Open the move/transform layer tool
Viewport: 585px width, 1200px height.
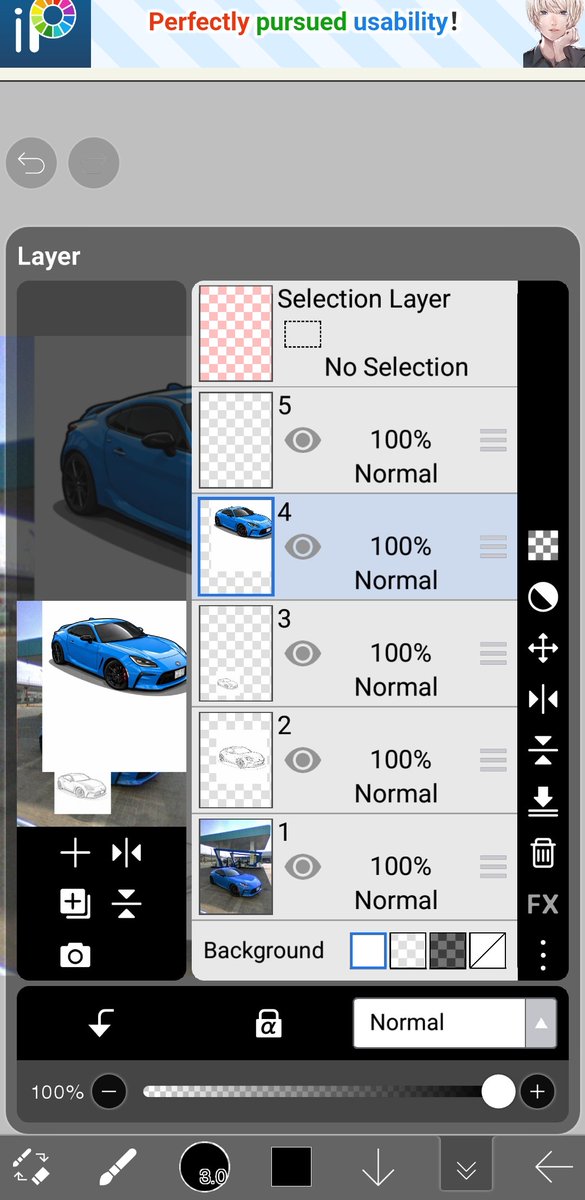click(543, 649)
